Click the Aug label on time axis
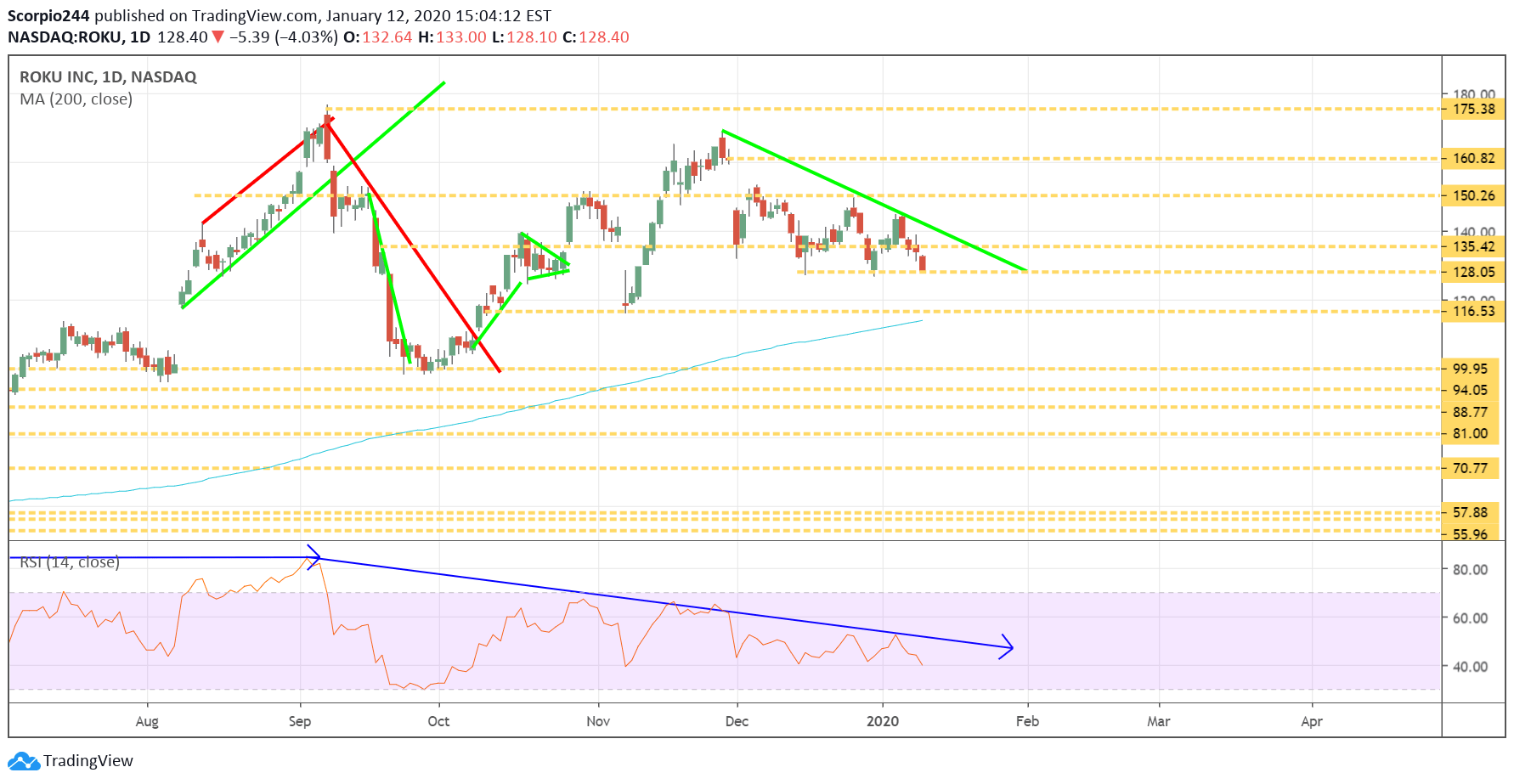This screenshot has height=784, width=1514. (147, 721)
